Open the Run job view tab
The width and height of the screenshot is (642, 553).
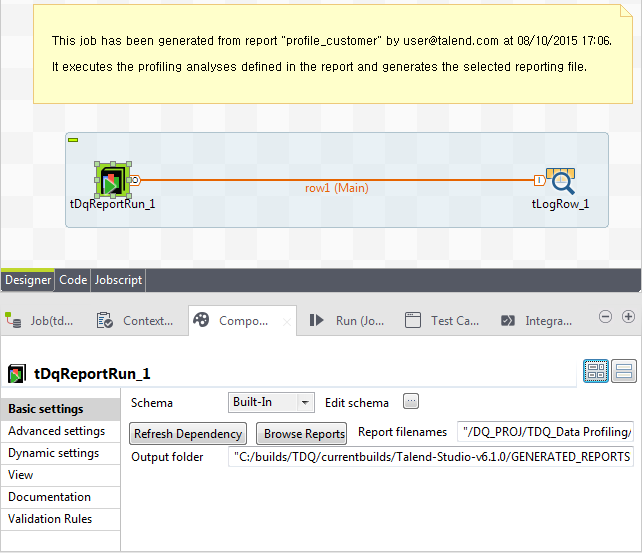pos(346,321)
